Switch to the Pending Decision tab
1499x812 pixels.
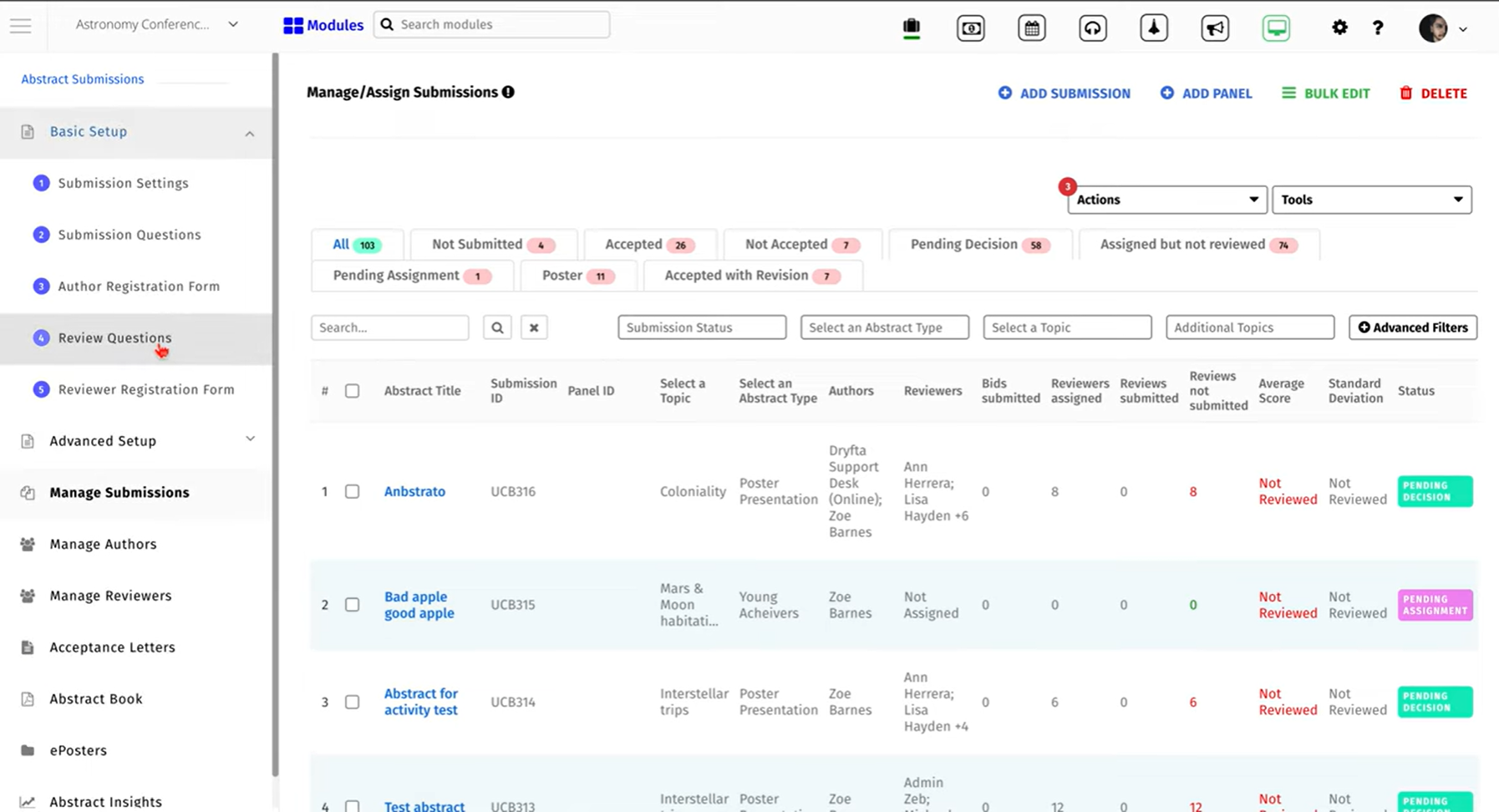[979, 245]
